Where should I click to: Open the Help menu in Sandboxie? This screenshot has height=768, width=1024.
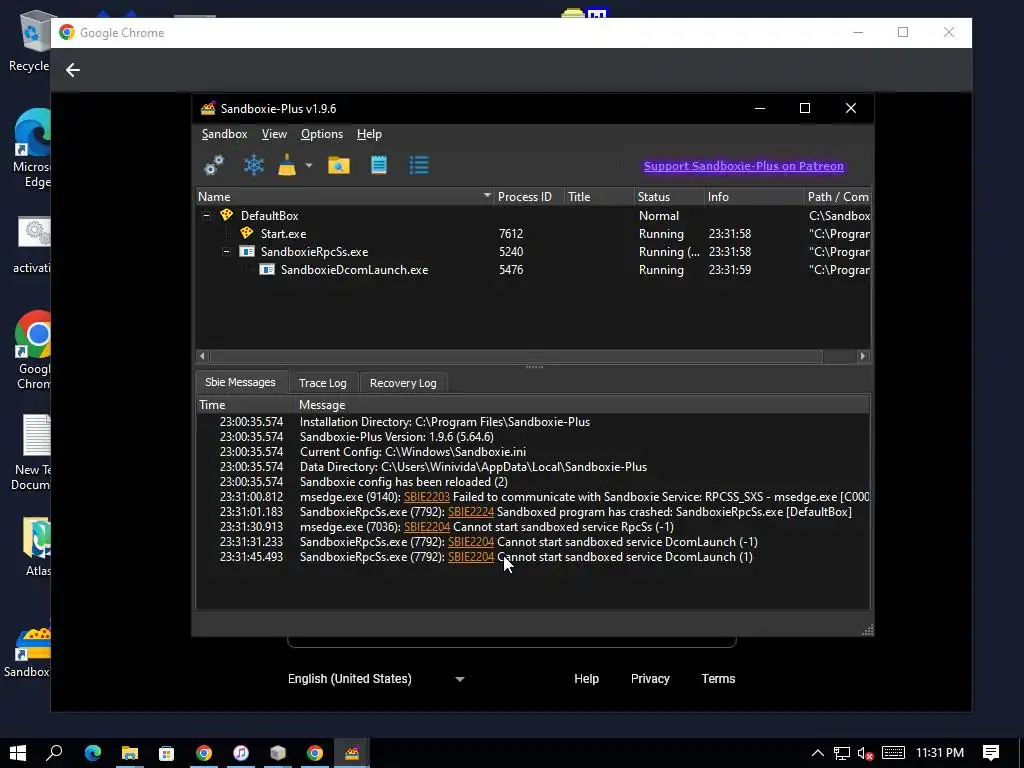point(369,134)
